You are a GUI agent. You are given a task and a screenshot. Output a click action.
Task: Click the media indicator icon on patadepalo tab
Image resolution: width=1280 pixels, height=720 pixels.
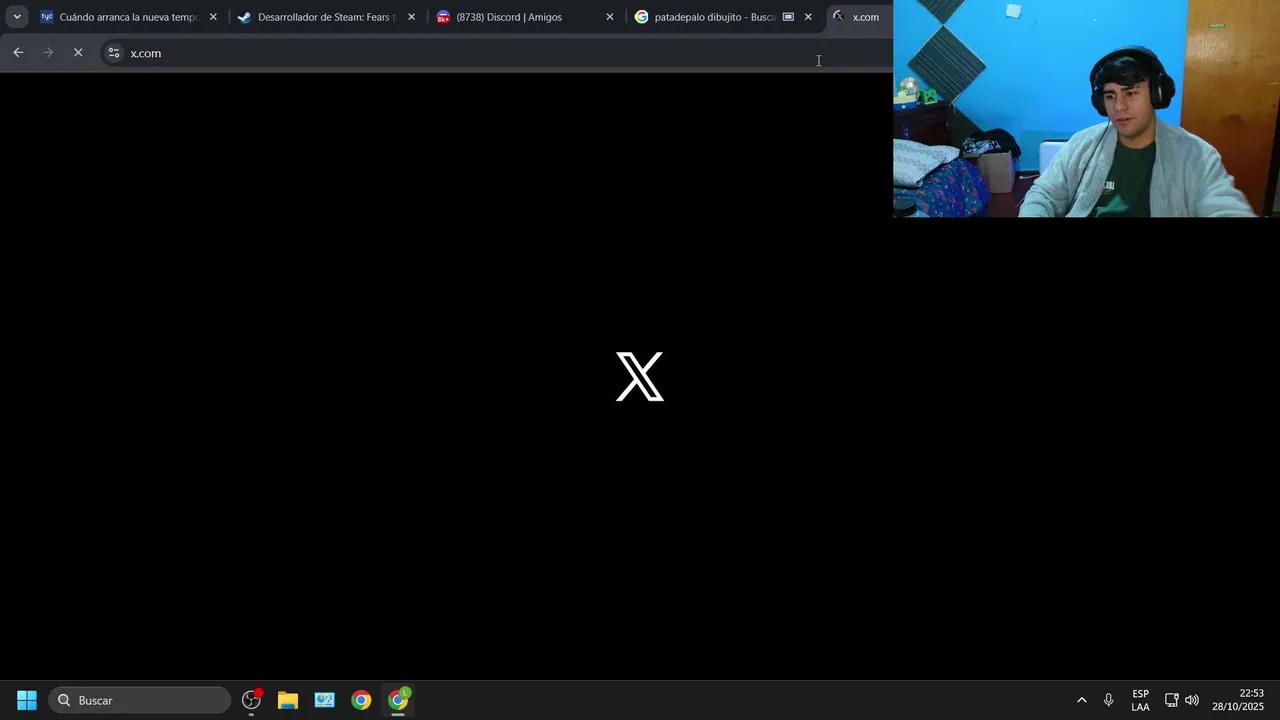(x=788, y=17)
